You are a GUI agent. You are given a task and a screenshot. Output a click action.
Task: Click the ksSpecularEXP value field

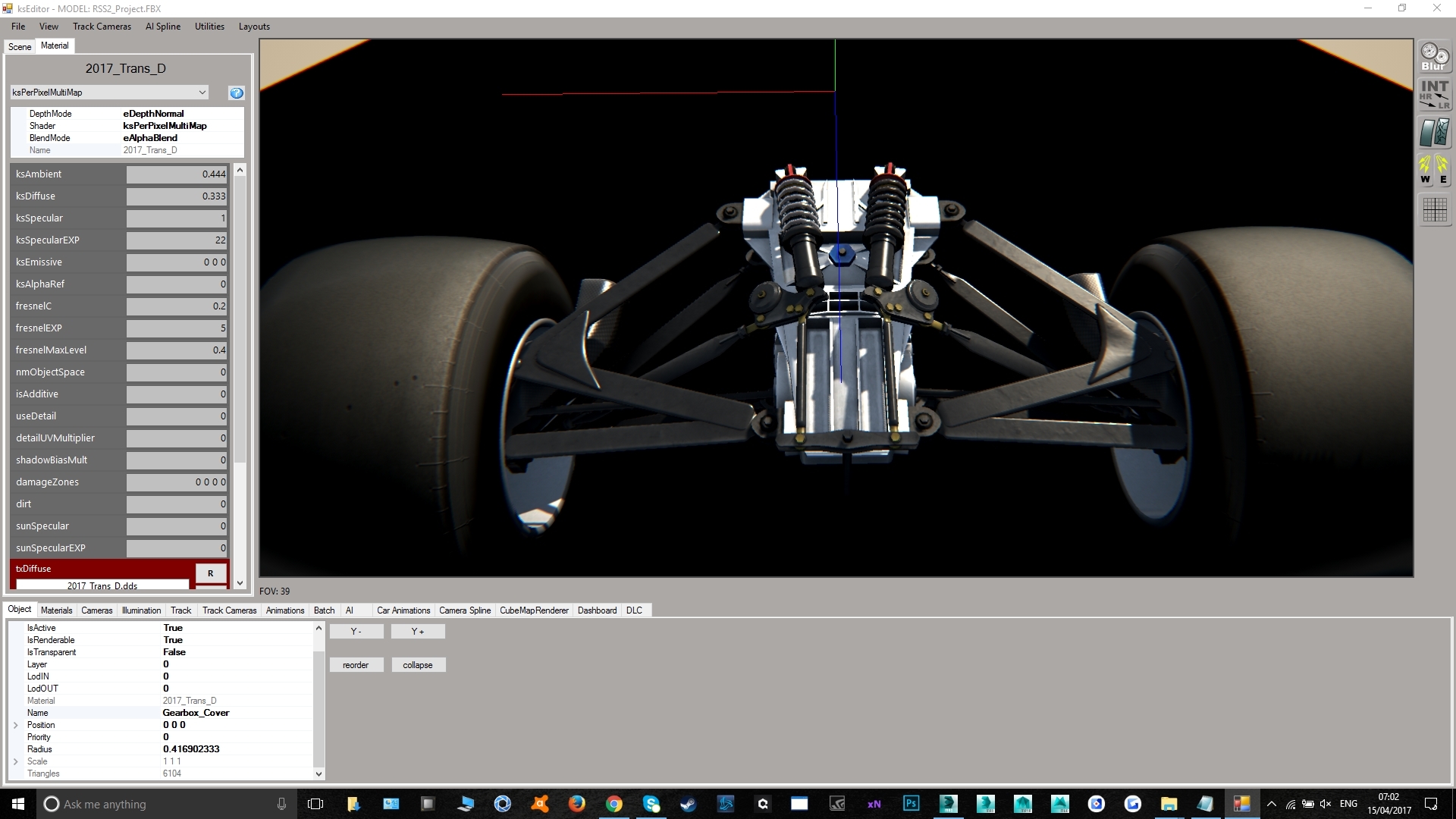coord(177,240)
